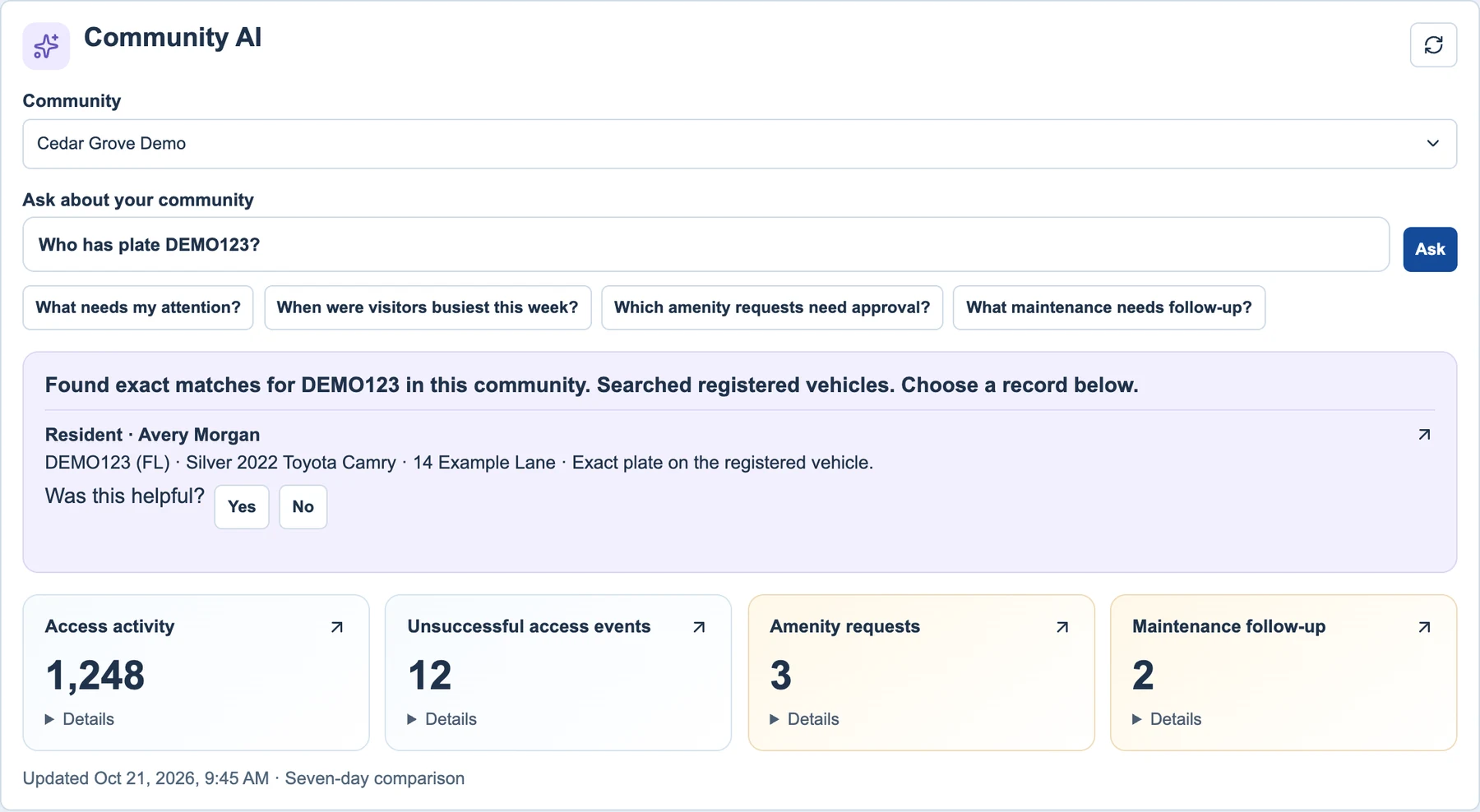Click the 1,248 access activity value

coord(95,676)
